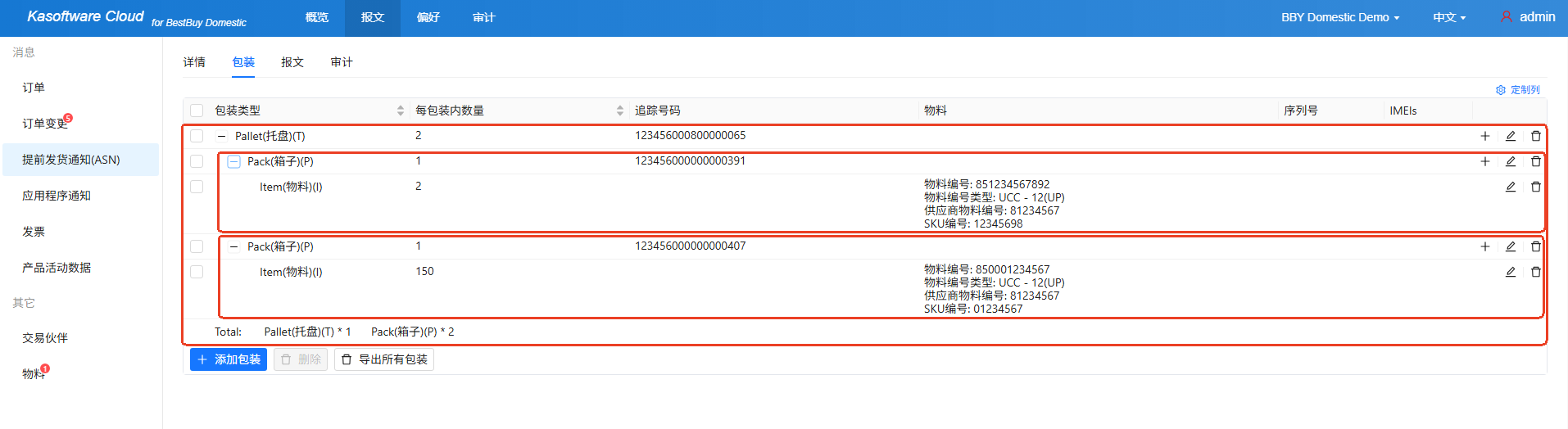This screenshot has height=429, width=1568.
Task: Open the 报文 top navigation menu
Action: pyautogui.click(x=373, y=17)
